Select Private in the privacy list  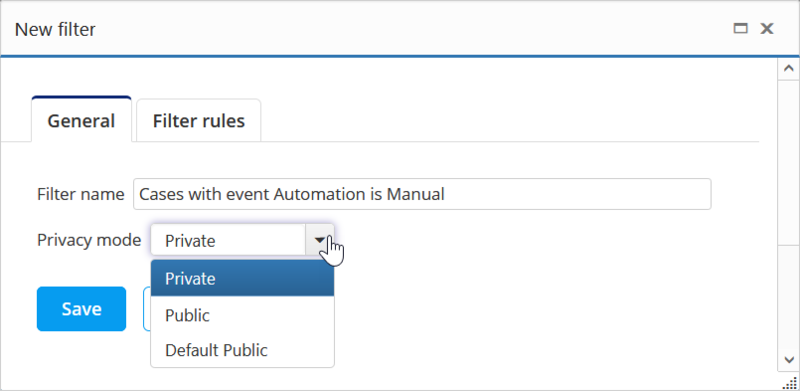coord(242,278)
